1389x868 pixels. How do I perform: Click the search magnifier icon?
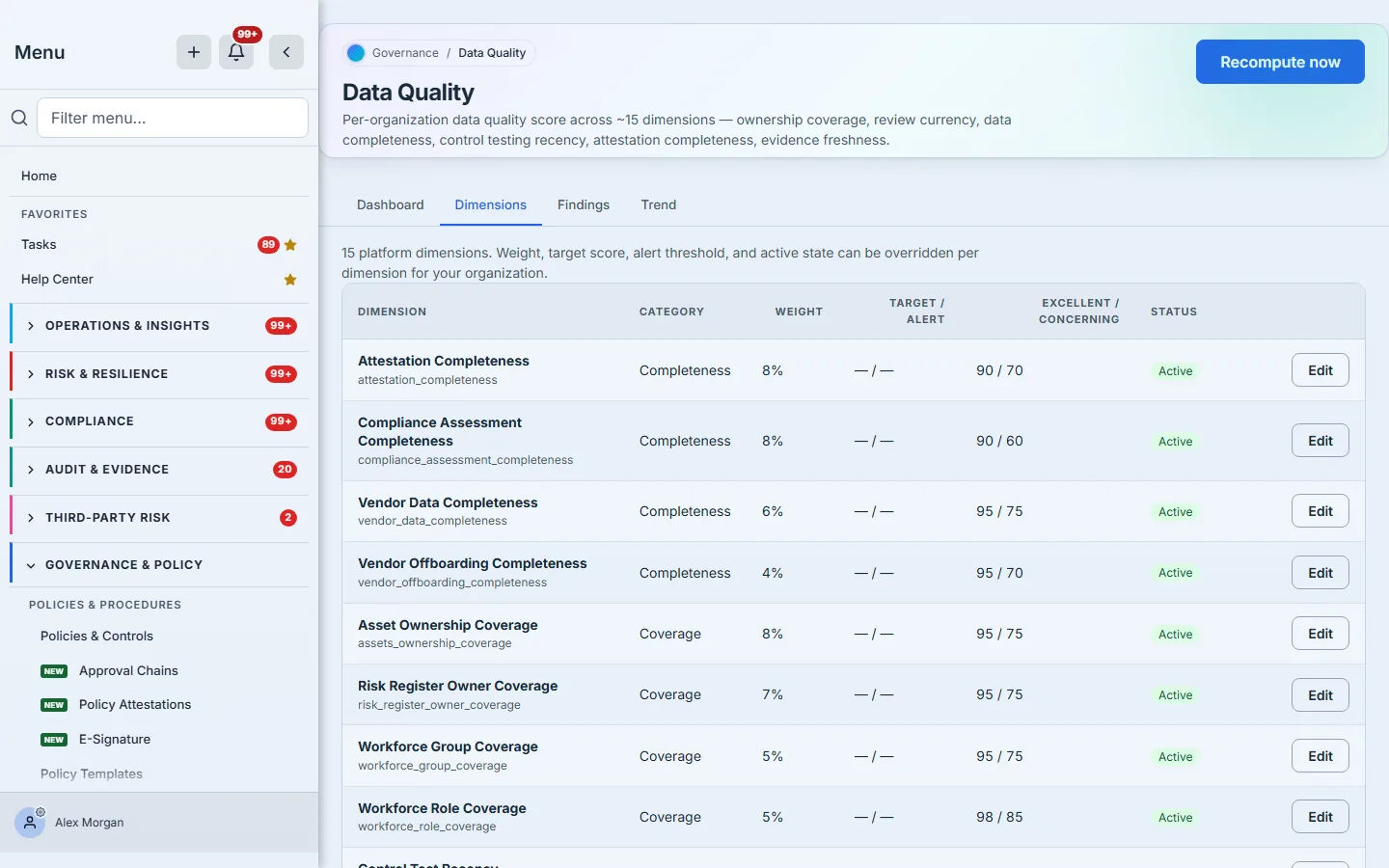click(19, 118)
